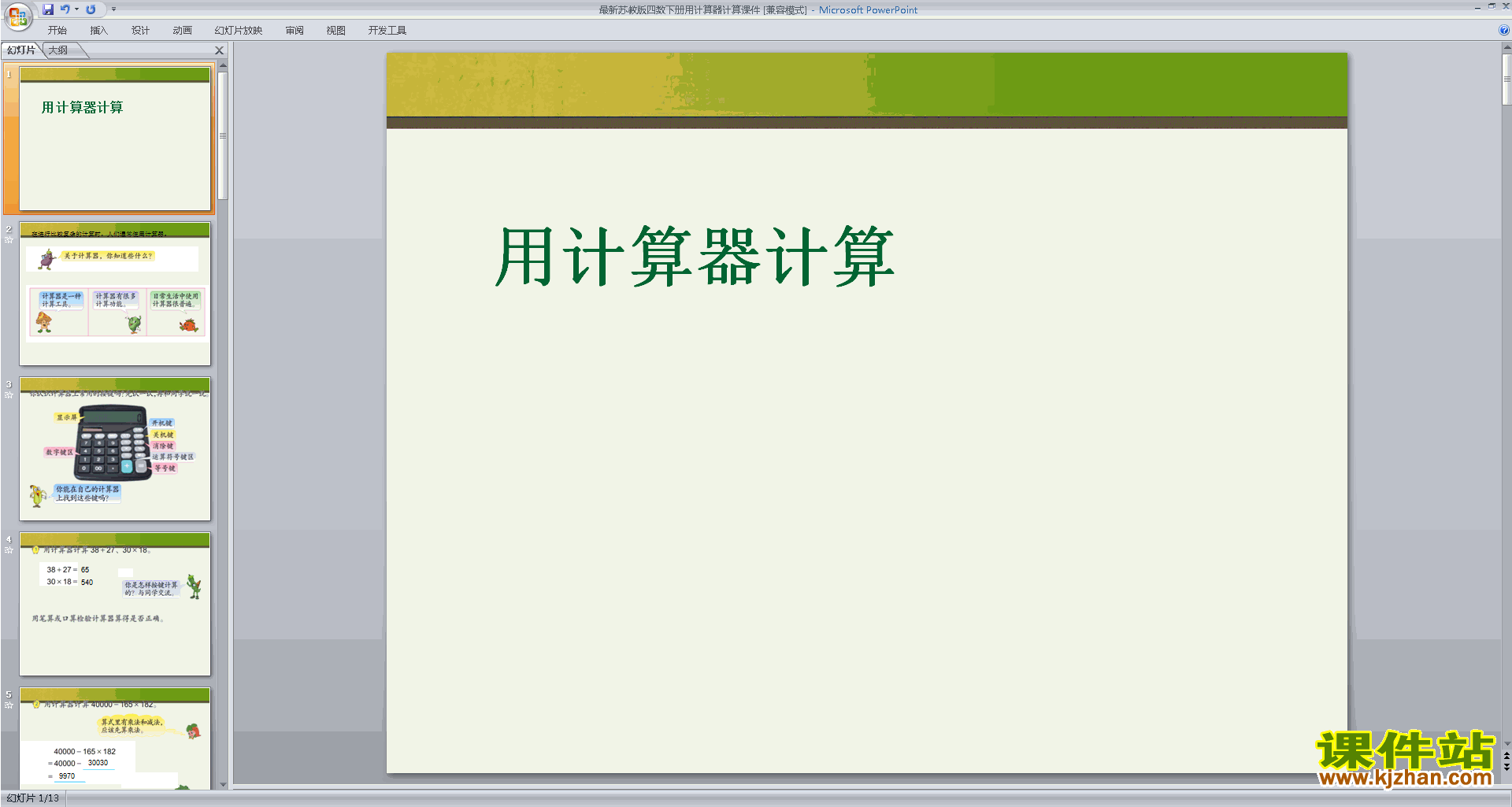Select slide 5 thumbnail with 40000-165×182
This screenshot has height=807, width=1512.
pyautogui.click(x=115, y=739)
